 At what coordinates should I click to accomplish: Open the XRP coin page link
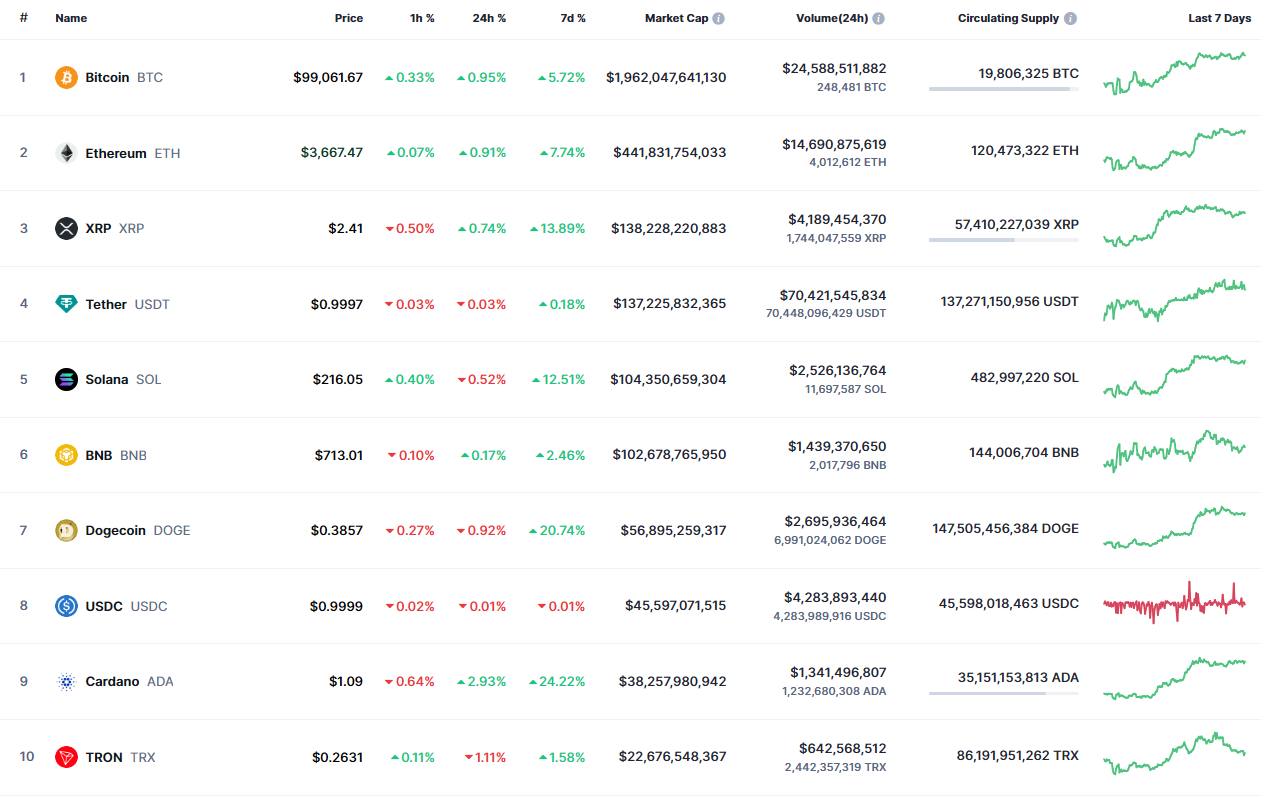[115, 228]
